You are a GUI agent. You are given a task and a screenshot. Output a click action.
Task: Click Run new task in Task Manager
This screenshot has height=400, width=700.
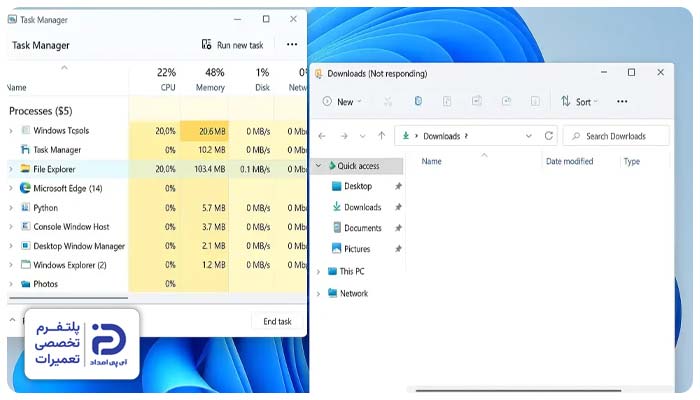point(233,45)
